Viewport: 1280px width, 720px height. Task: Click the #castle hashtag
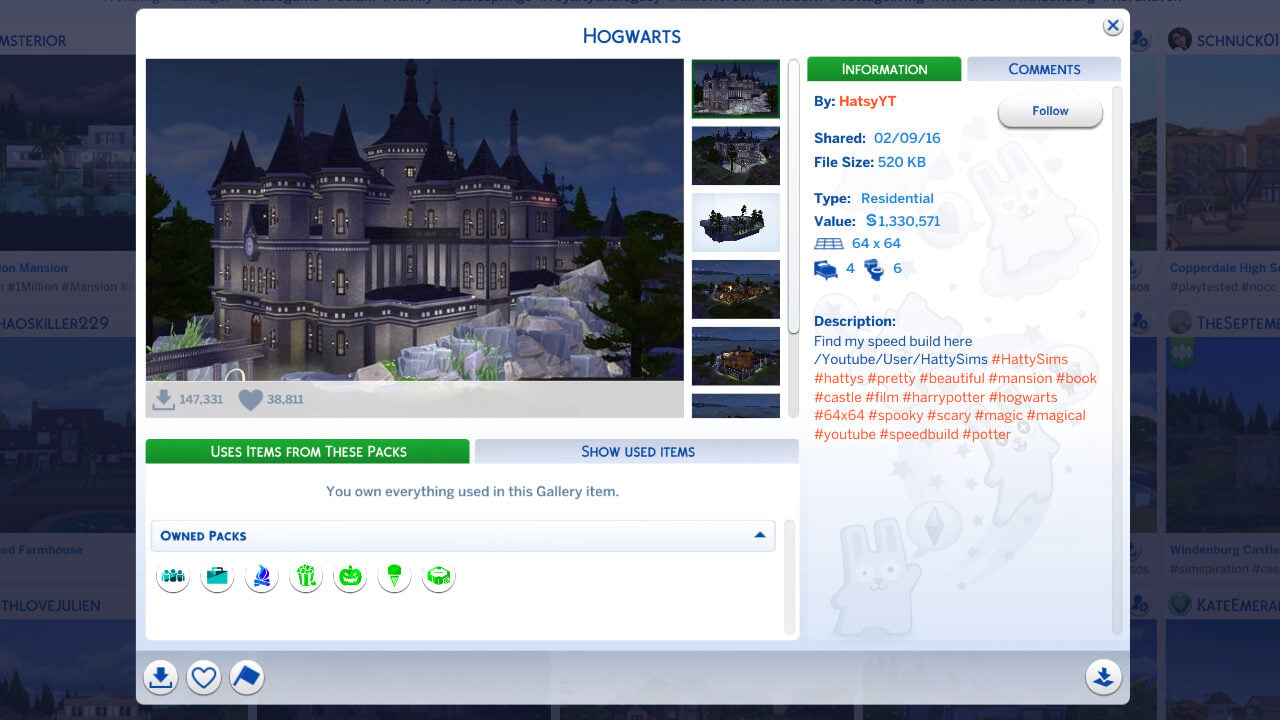(x=838, y=397)
